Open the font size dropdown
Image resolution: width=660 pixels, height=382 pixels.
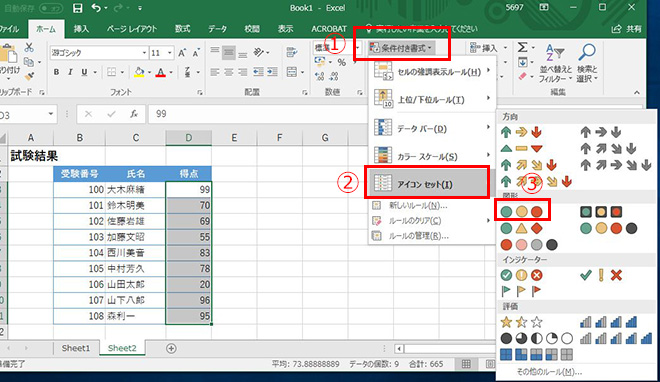170,53
